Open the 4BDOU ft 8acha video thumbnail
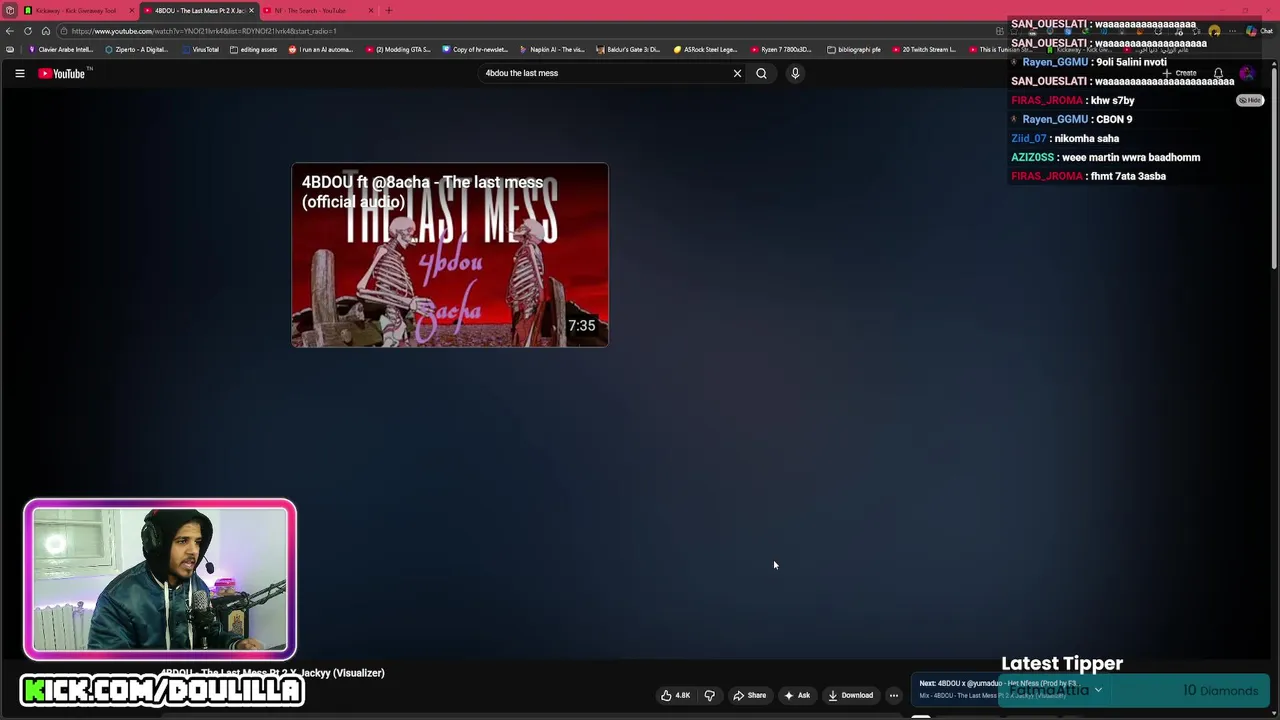1280x720 pixels. (x=450, y=255)
